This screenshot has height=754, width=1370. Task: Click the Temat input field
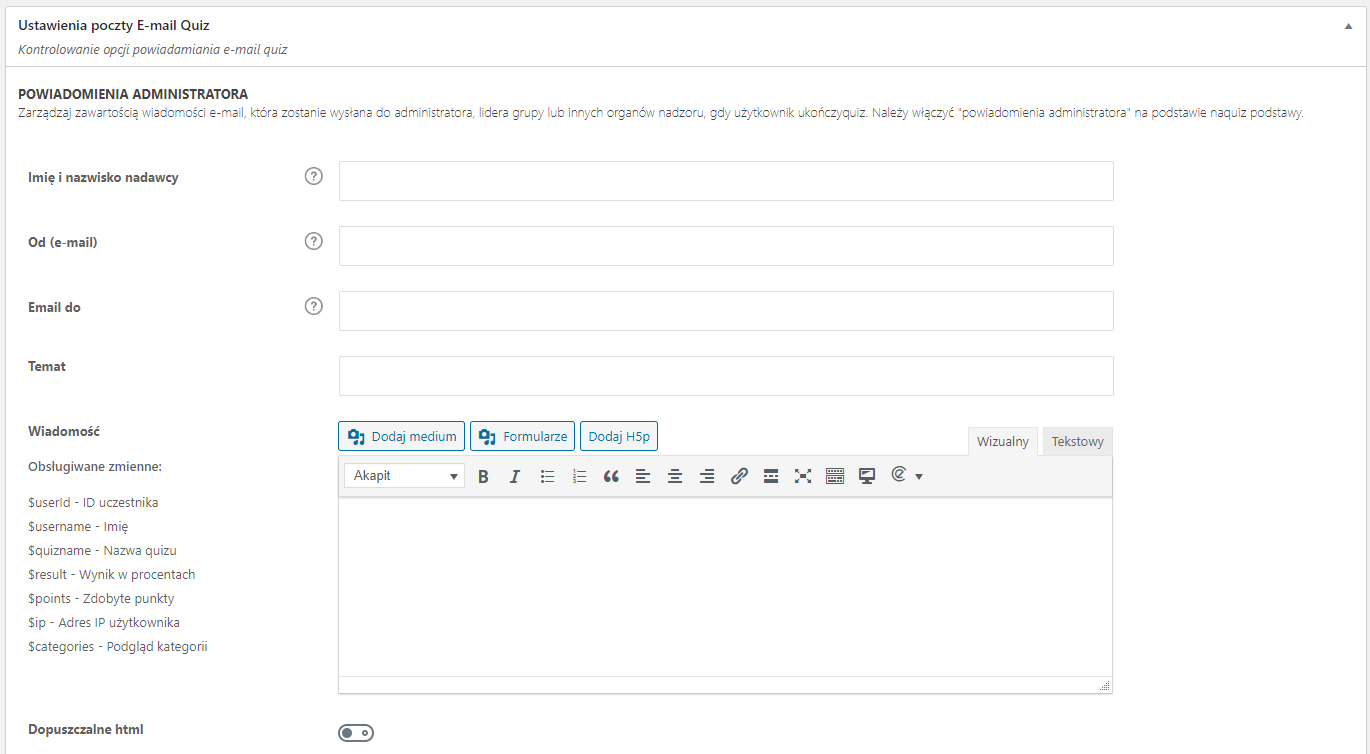click(x=726, y=376)
